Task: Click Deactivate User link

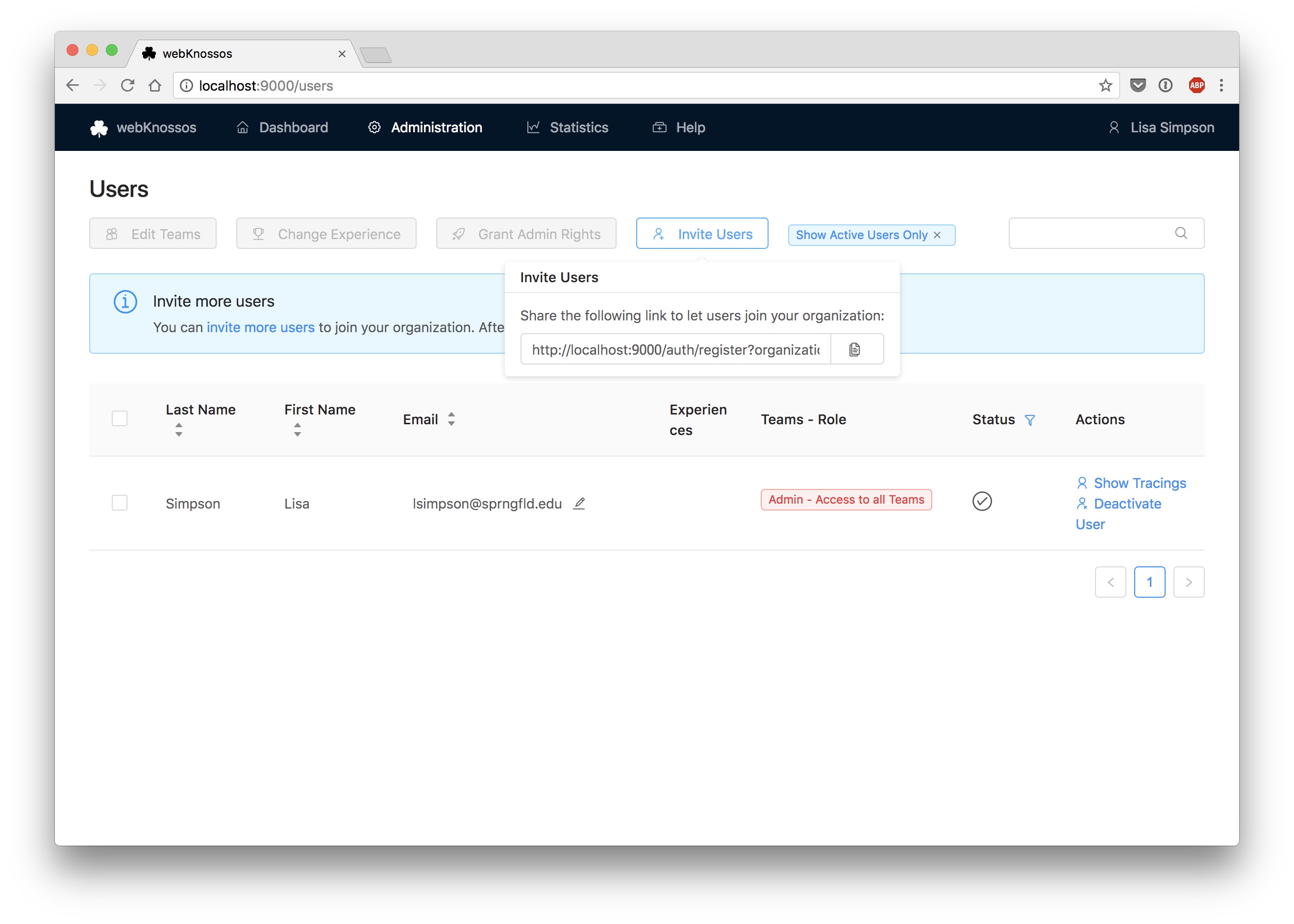Action: pyautogui.click(x=1118, y=514)
